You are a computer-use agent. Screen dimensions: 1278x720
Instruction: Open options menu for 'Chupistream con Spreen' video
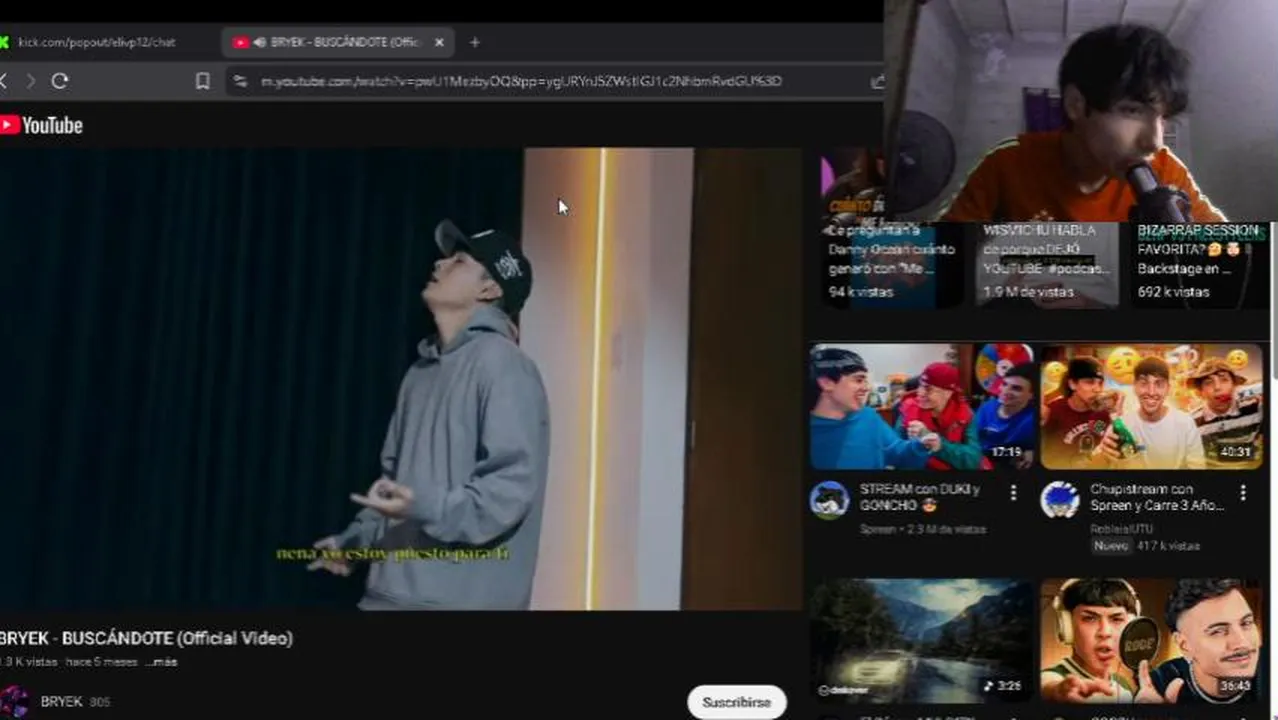1243,493
